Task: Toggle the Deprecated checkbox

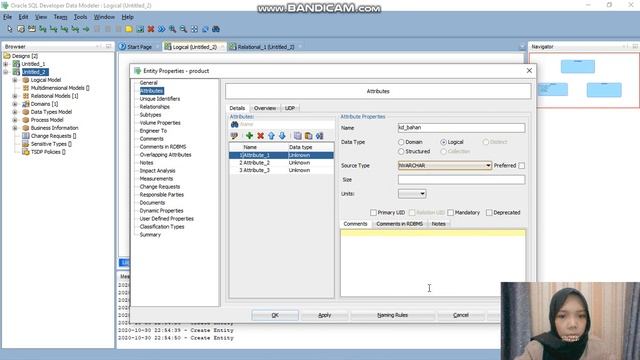Action: click(489, 213)
